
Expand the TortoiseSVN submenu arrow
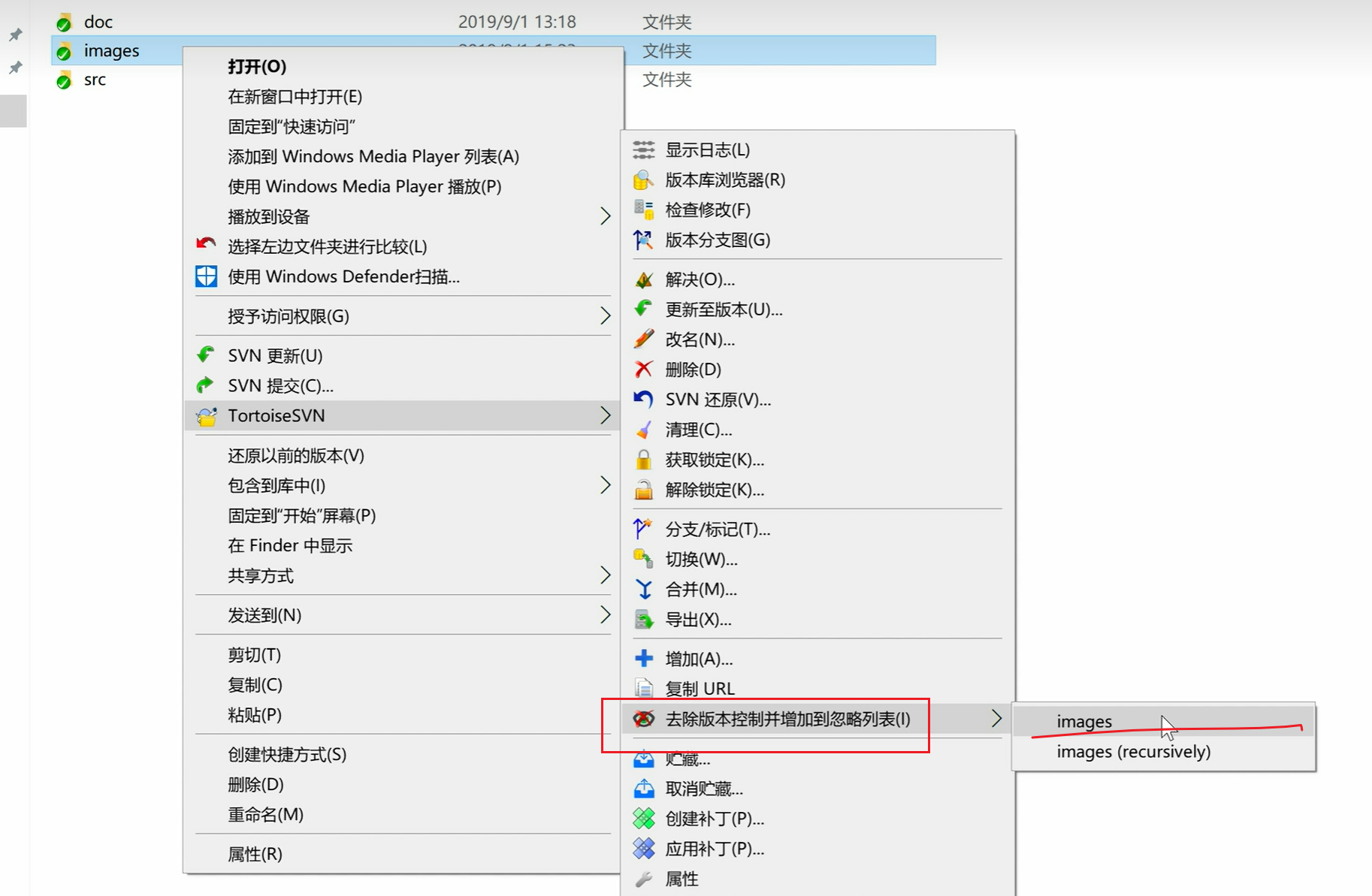pyautogui.click(x=606, y=415)
